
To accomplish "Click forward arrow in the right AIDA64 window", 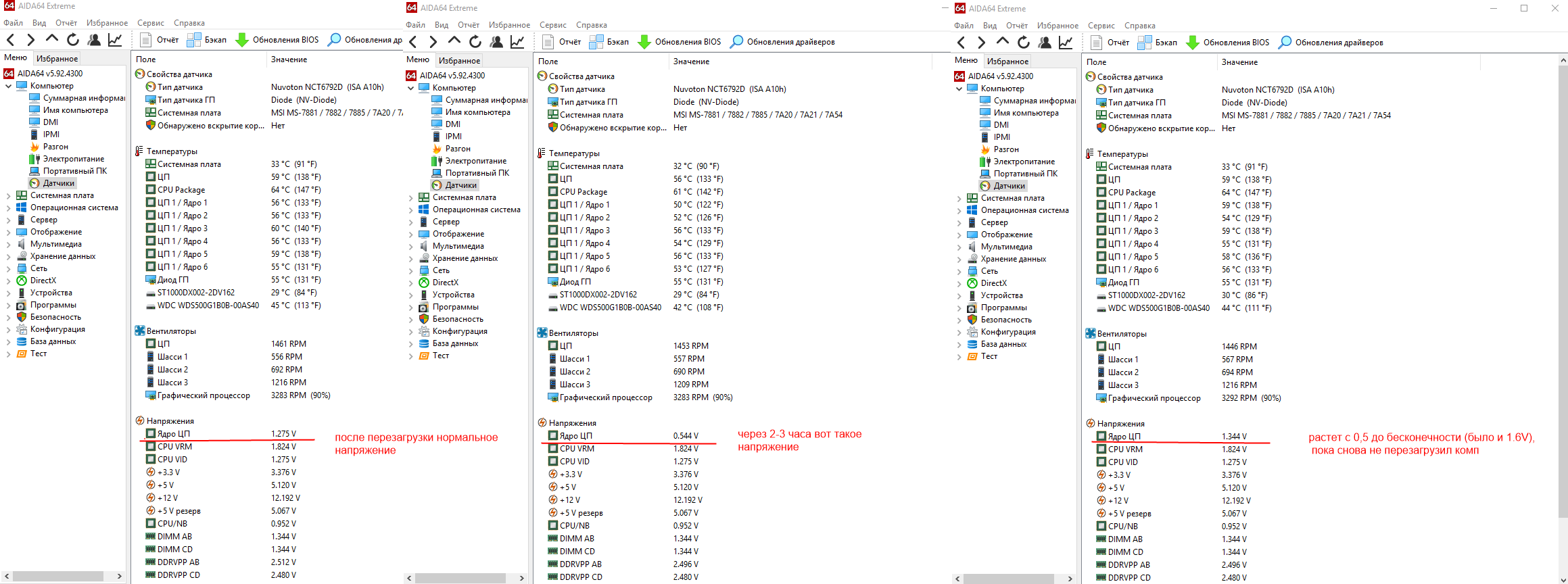I will pyautogui.click(x=982, y=43).
